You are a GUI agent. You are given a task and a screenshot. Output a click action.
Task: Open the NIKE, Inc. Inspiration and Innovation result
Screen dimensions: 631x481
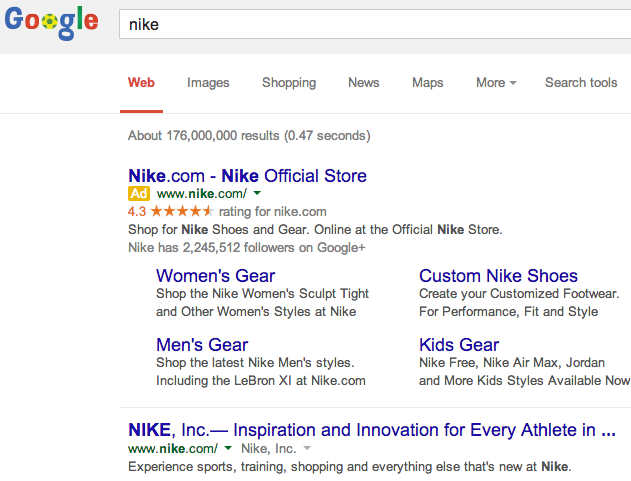[372, 430]
